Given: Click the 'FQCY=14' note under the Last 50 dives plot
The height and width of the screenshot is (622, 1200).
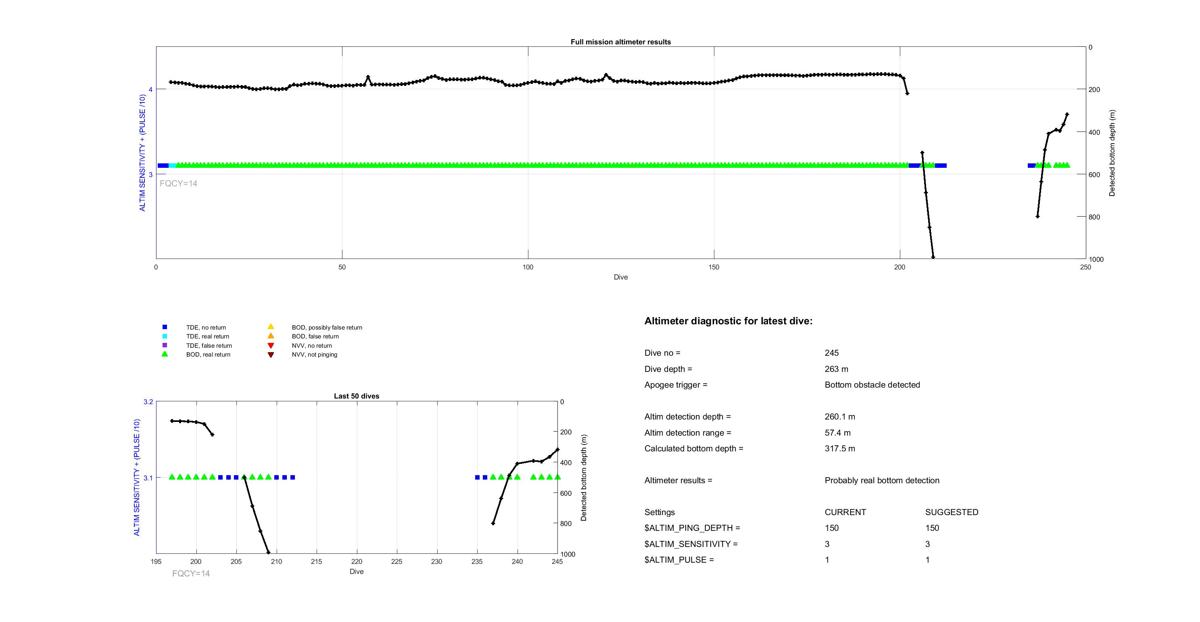Looking at the screenshot, I should pyautogui.click(x=191, y=573).
